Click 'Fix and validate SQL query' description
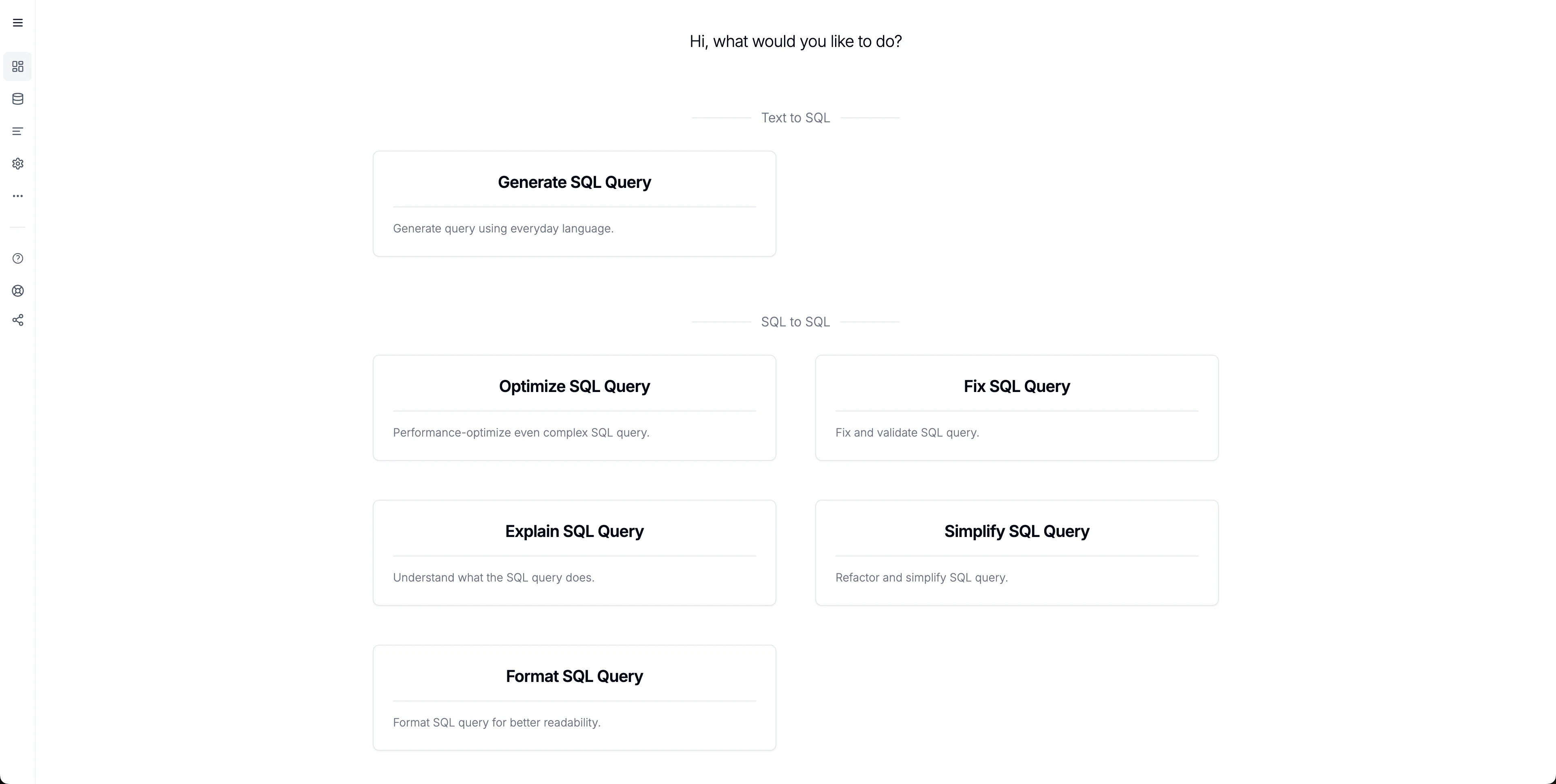The image size is (1556, 784). click(x=907, y=433)
